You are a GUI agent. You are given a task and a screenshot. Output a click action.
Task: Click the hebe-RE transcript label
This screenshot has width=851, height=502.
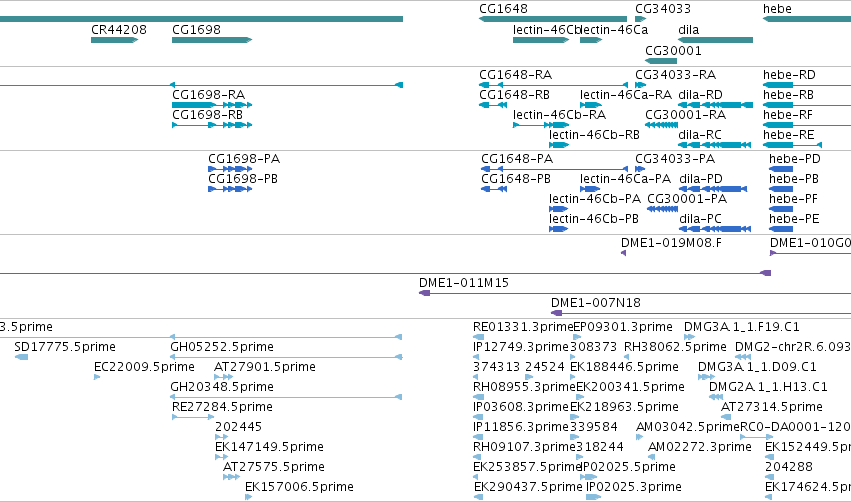788,135
